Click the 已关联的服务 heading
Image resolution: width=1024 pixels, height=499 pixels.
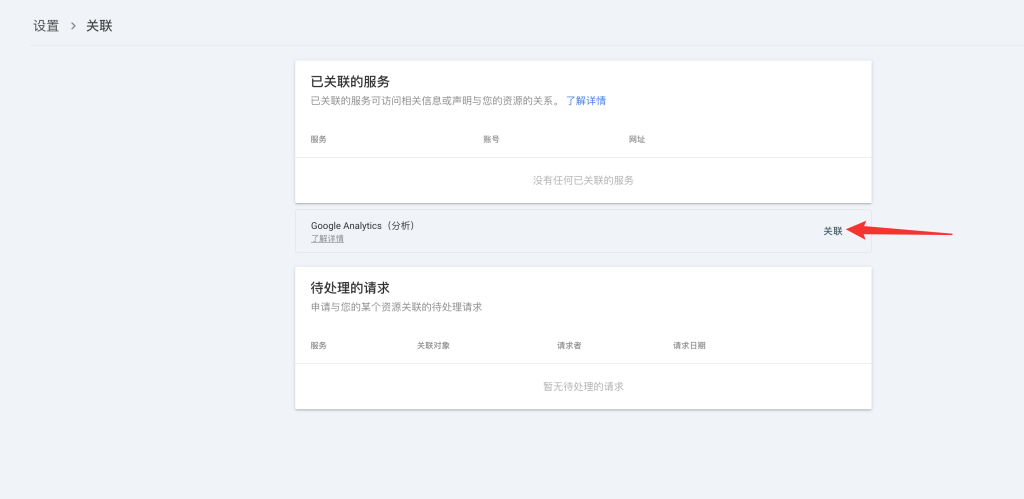(x=350, y=82)
